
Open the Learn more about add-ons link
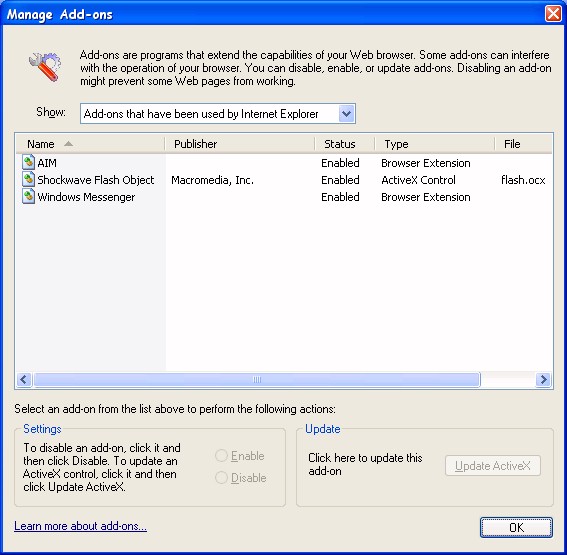pos(80,526)
